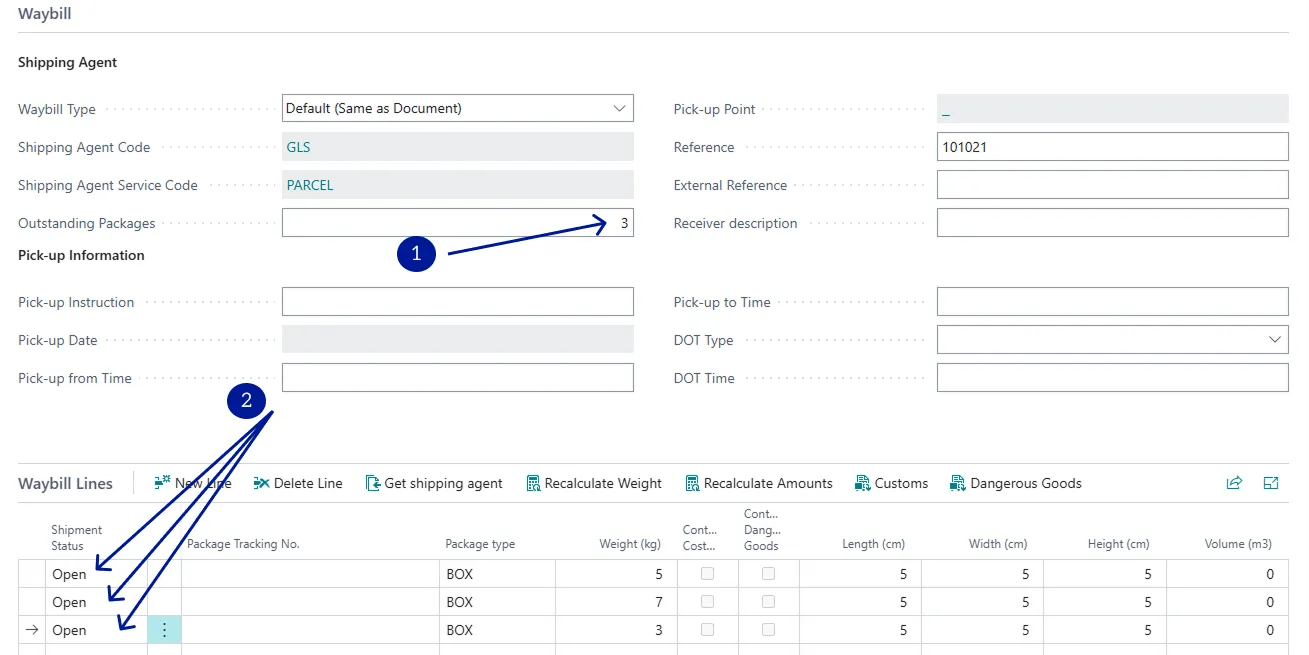Click the Get shipping agent icon
1309x655 pixels.
click(x=373, y=483)
